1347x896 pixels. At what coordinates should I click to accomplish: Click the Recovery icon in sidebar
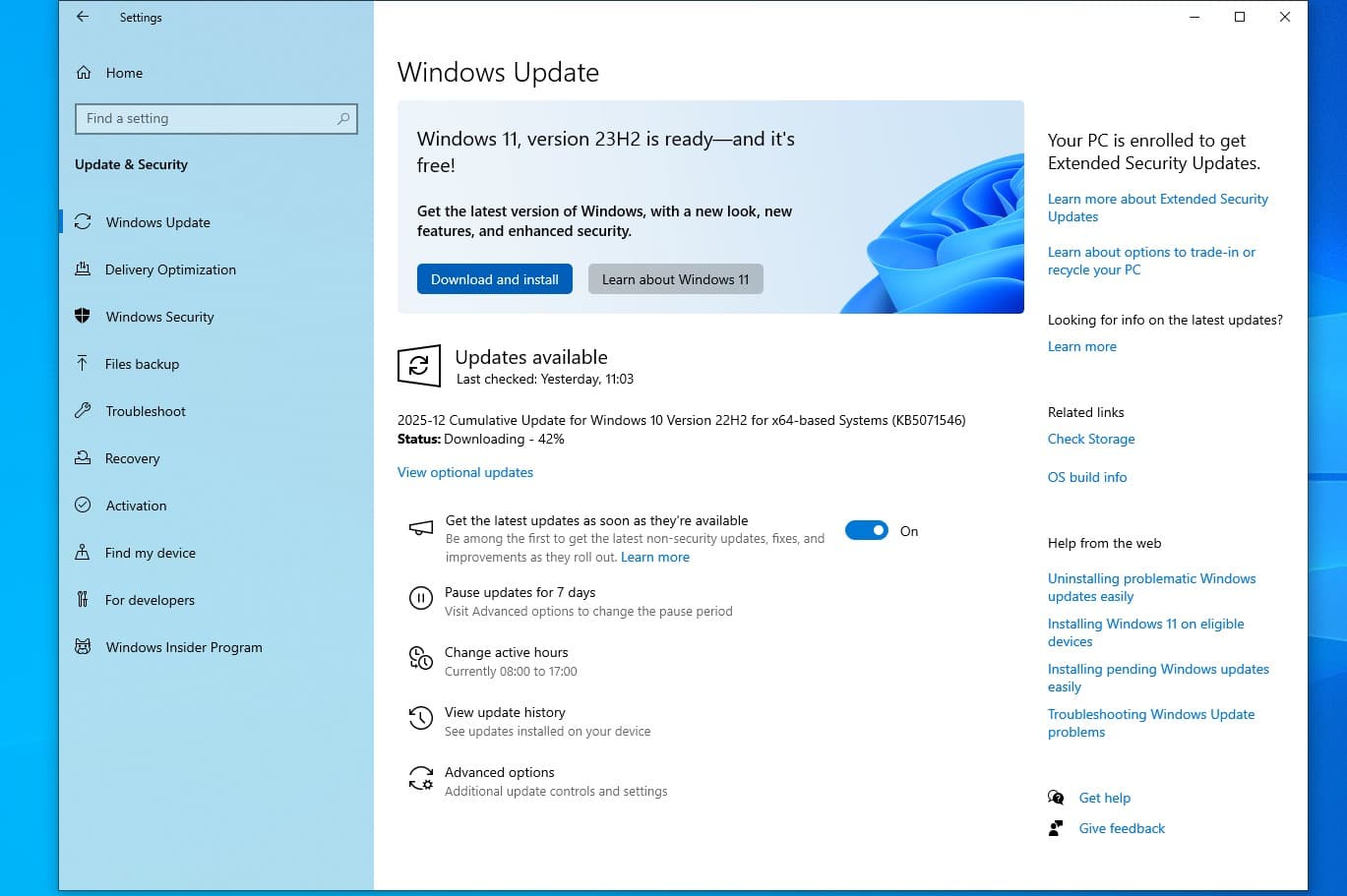(82, 457)
